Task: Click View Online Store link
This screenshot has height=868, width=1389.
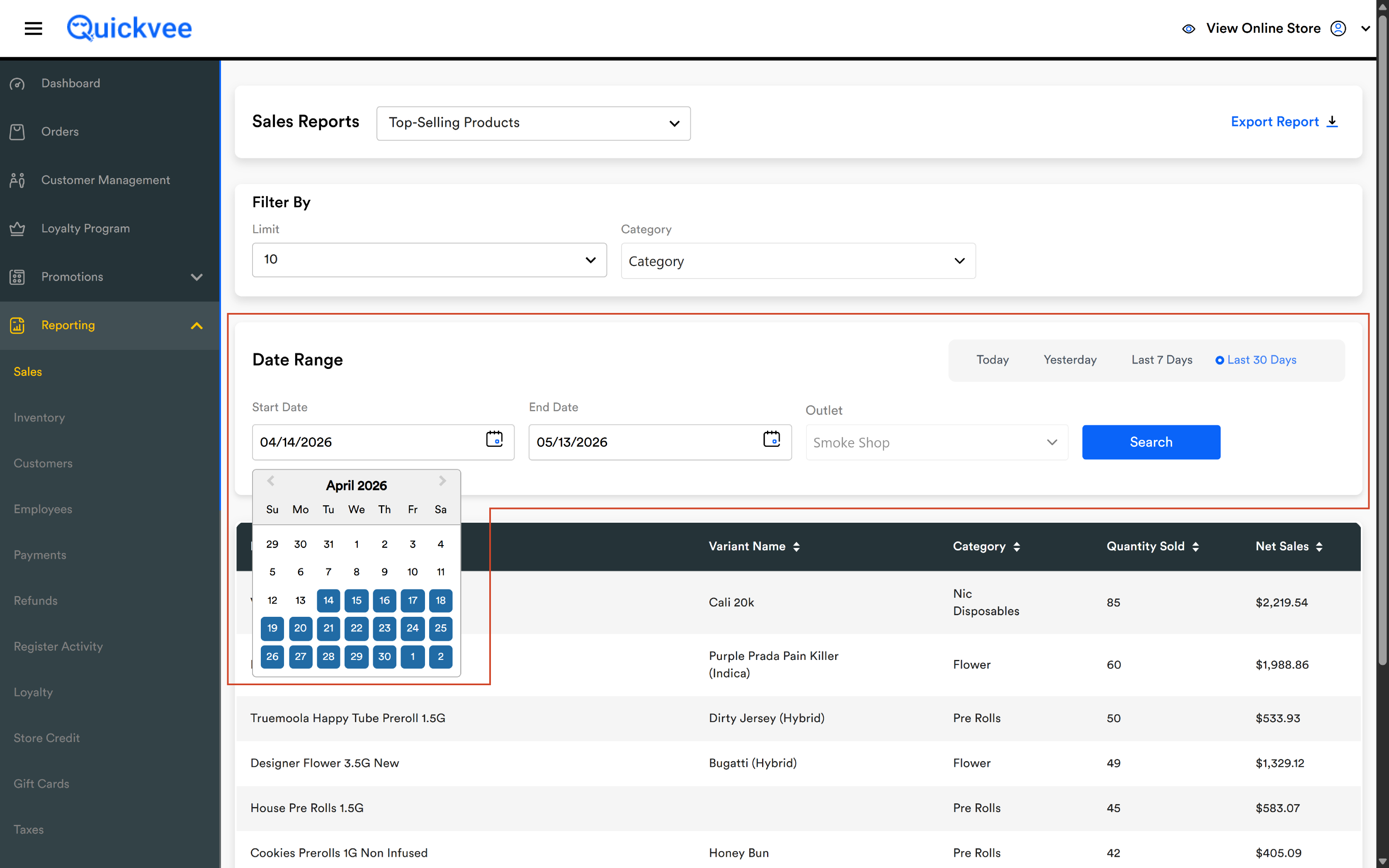Action: (x=1263, y=28)
